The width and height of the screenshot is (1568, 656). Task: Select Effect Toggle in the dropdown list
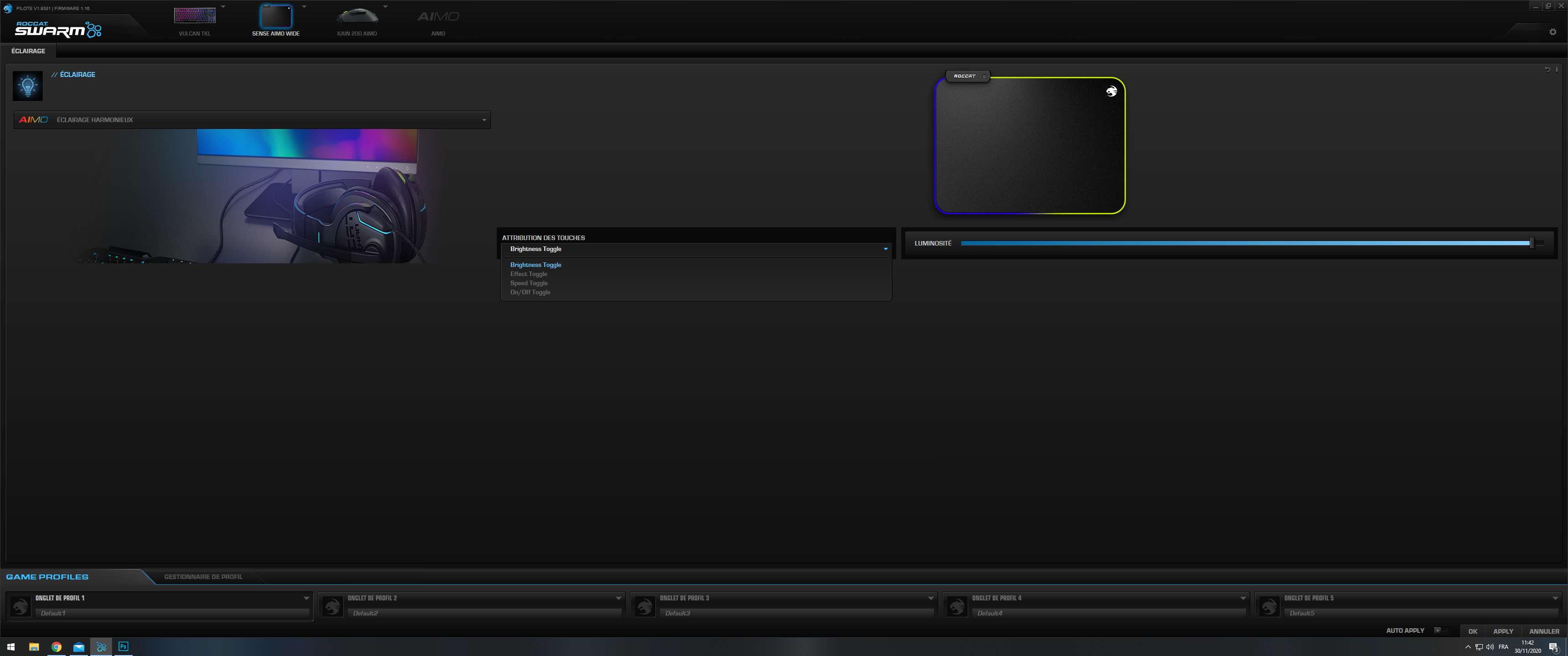[528, 274]
